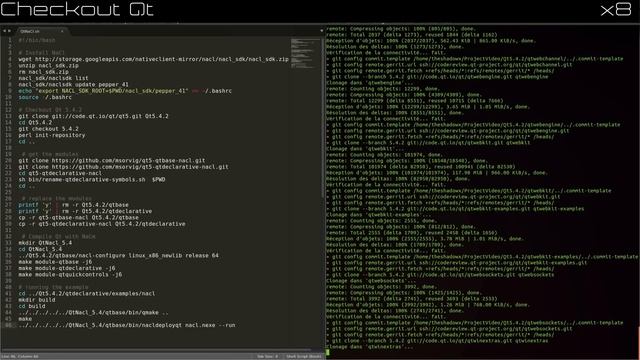Screen dimensions: 640x360
Task: Click the 'make module-qtdeclarative -j6' line
Action: point(67,268)
